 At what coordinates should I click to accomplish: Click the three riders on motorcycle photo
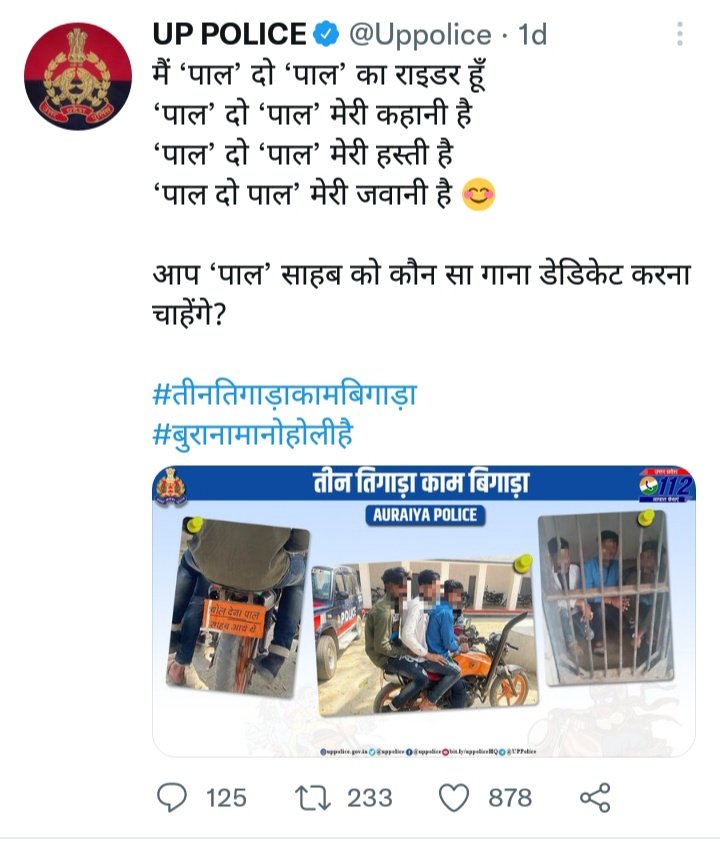(x=424, y=637)
